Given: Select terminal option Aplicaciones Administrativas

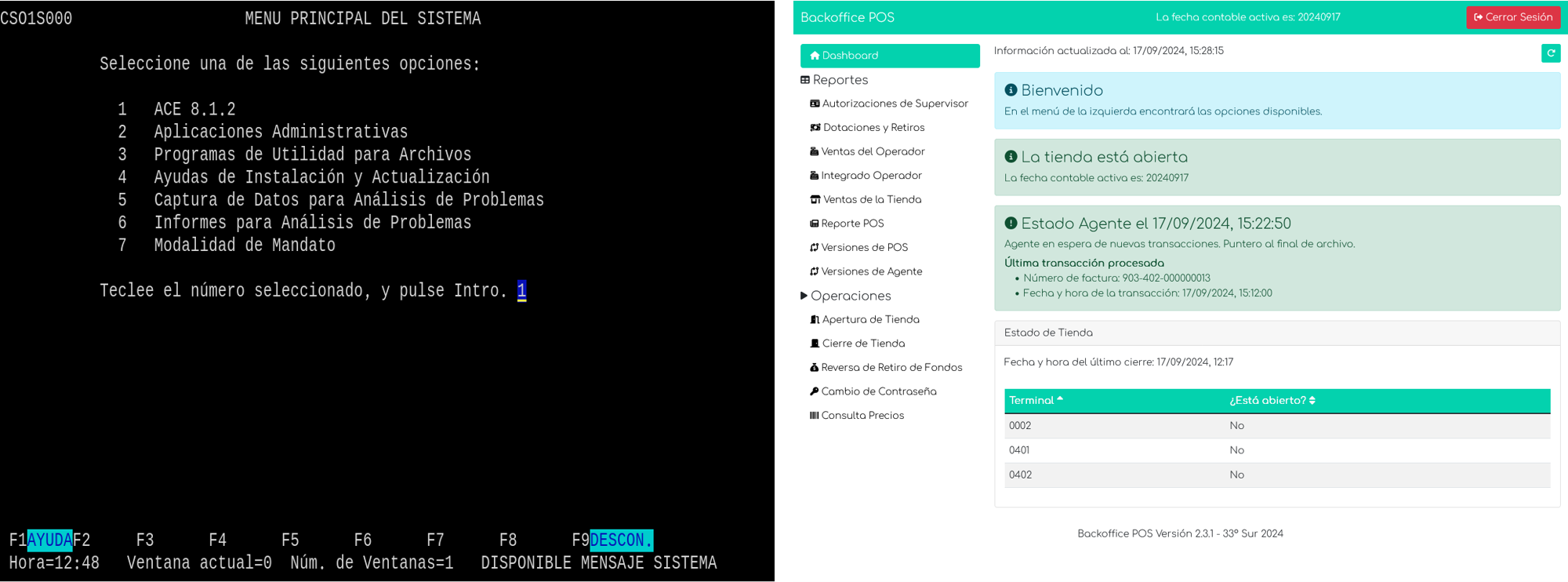Looking at the screenshot, I should point(281,132).
